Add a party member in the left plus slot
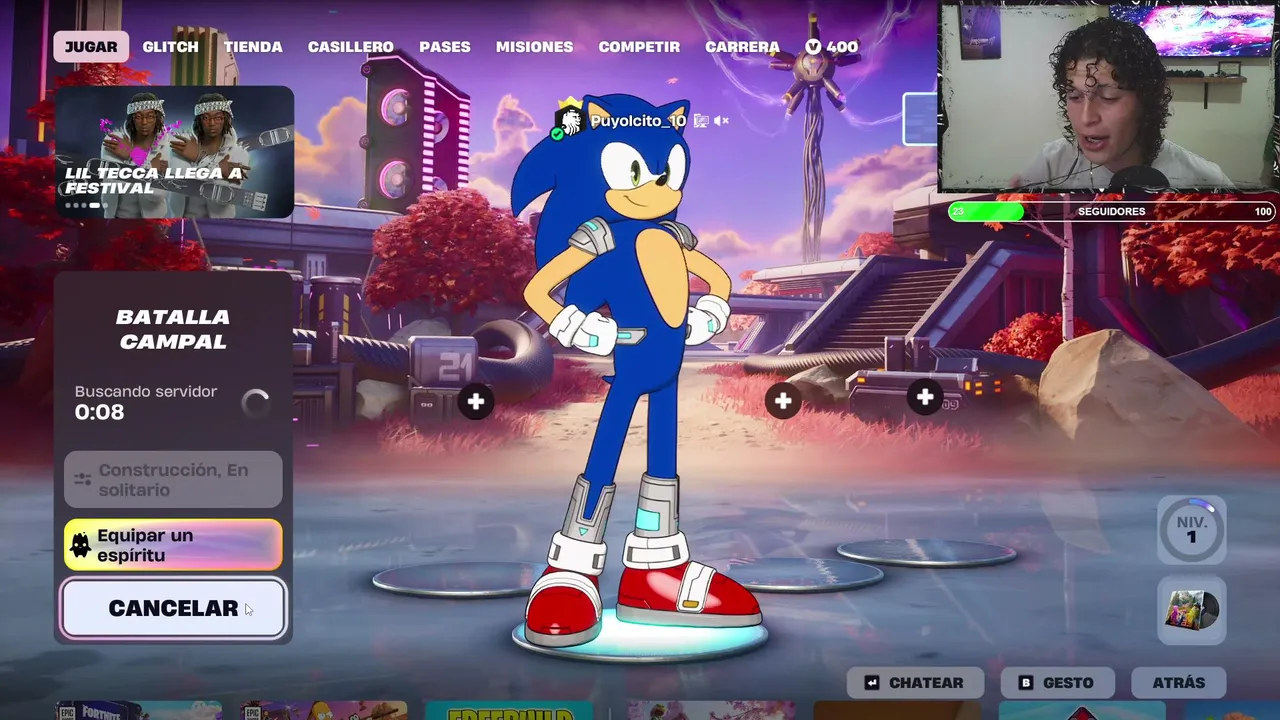Image resolution: width=1280 pixels, height=720 pixels. click(476, 402)
